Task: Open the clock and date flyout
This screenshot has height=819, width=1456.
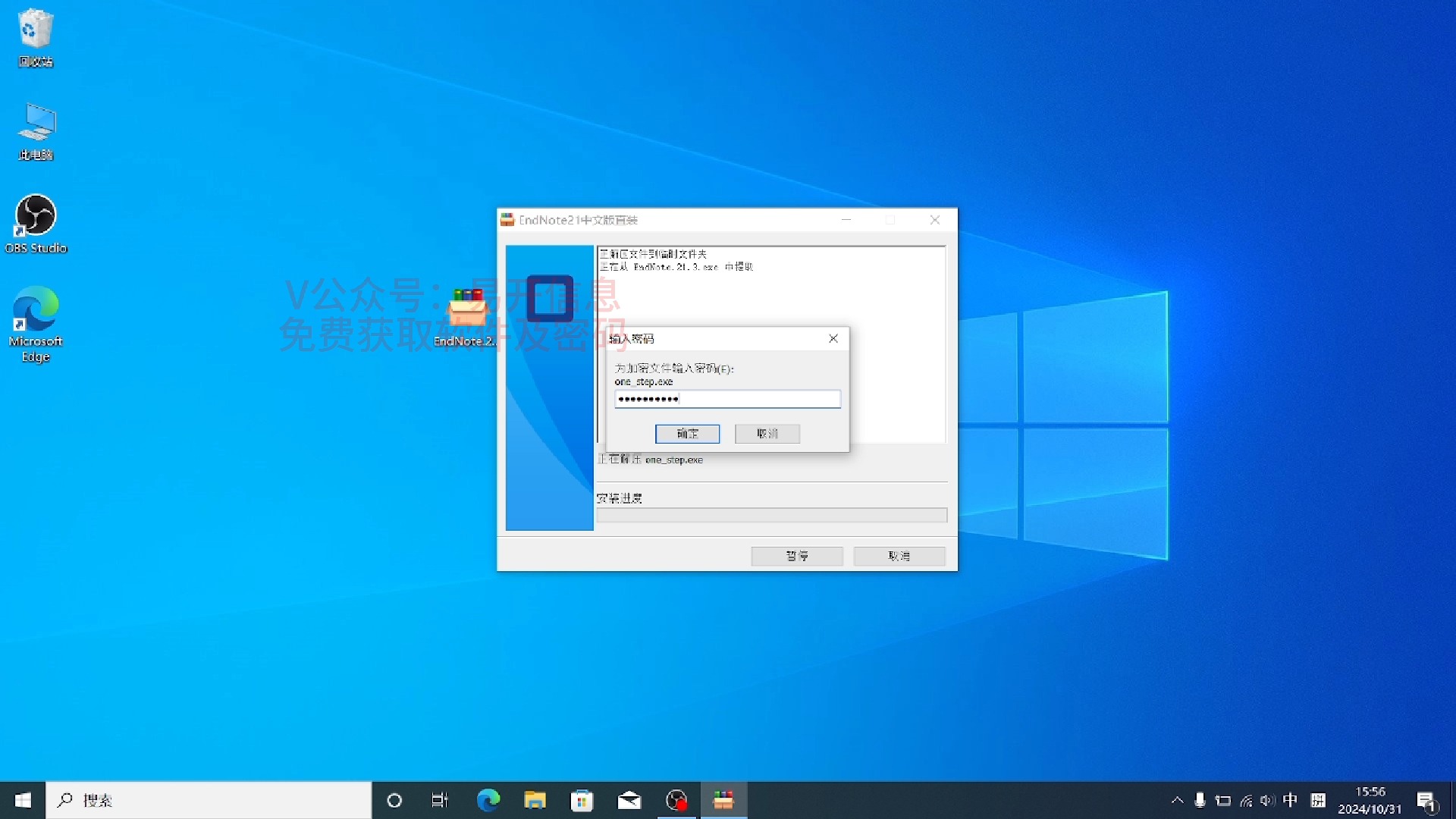Action: (x=1370, y=800)
